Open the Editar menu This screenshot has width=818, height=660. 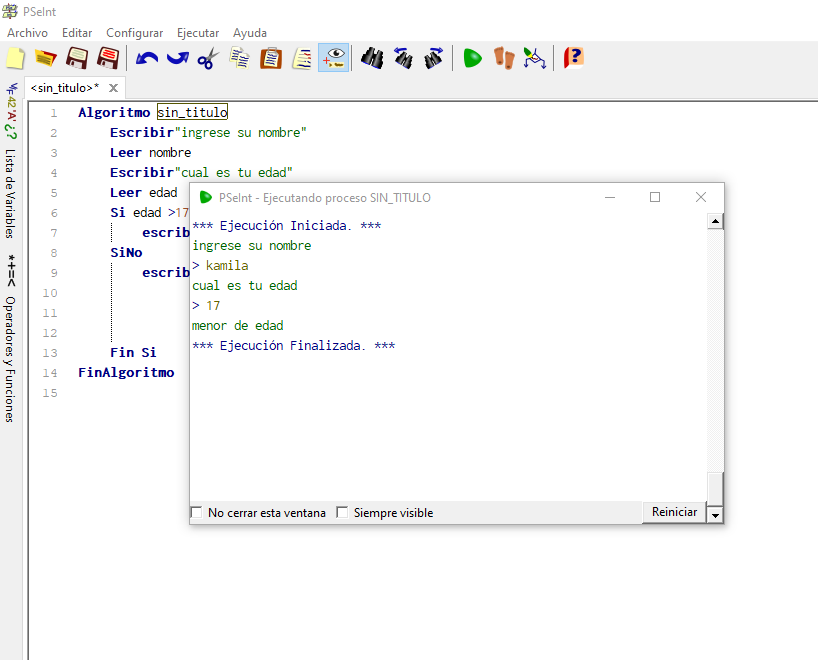pyautogui.click(x=77, y=33)
